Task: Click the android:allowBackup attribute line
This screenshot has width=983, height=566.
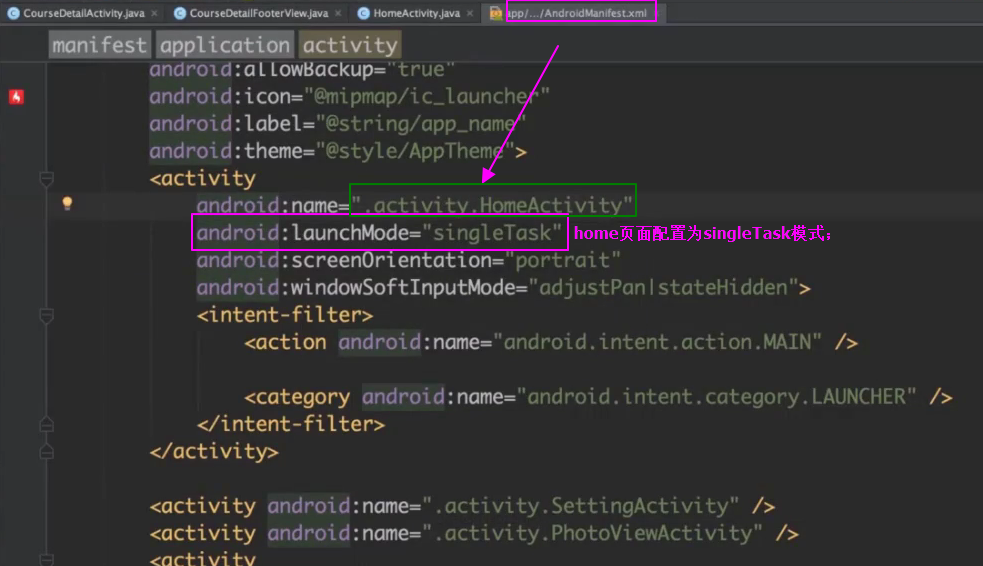Action: click(302, 69)
